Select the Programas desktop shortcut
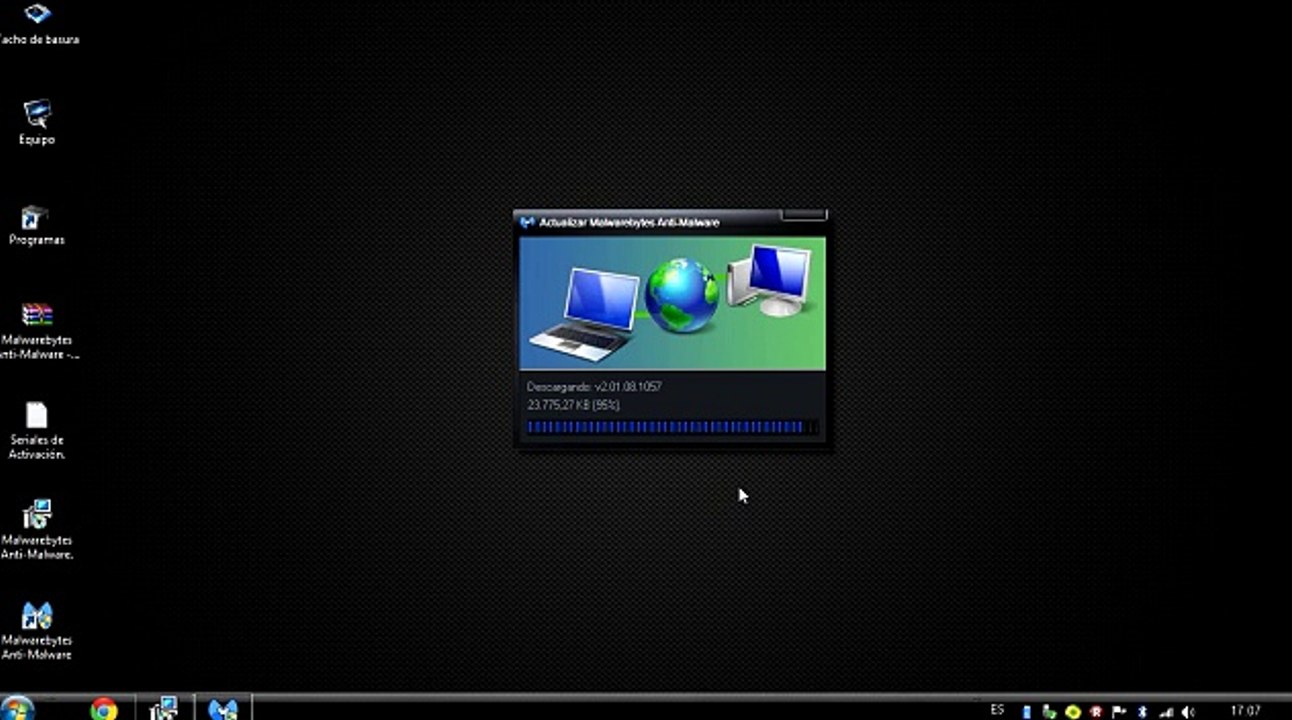This screenshot has width=1292, height=720. point(37,224)
